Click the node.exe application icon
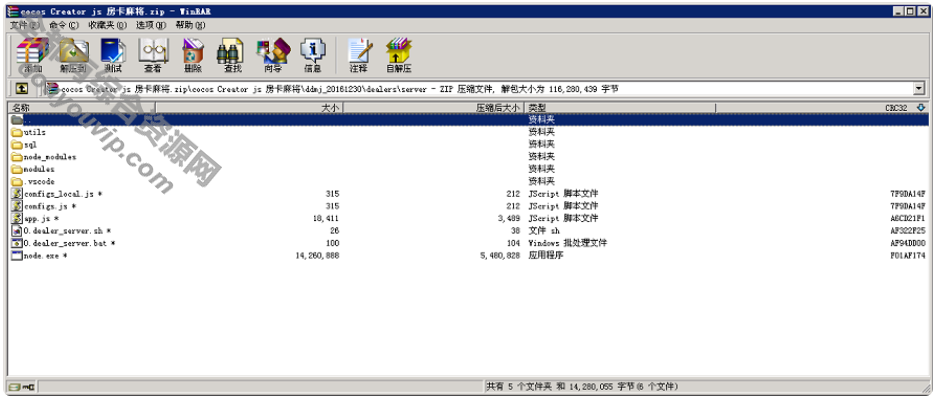936x397 pixels. (17, 256)
